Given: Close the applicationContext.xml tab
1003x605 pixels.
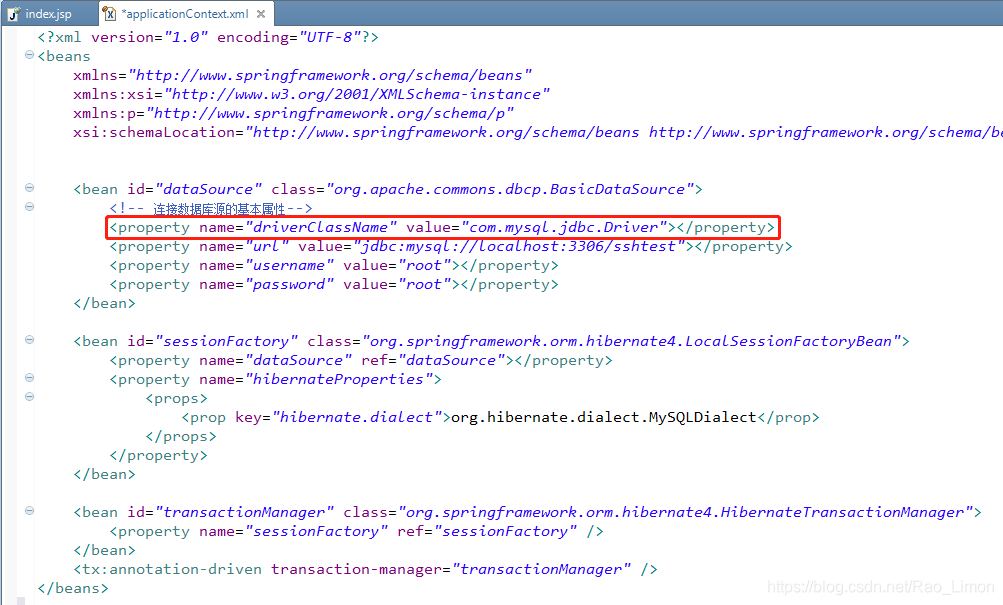Looking at the screenshot, I should (261, 13).
